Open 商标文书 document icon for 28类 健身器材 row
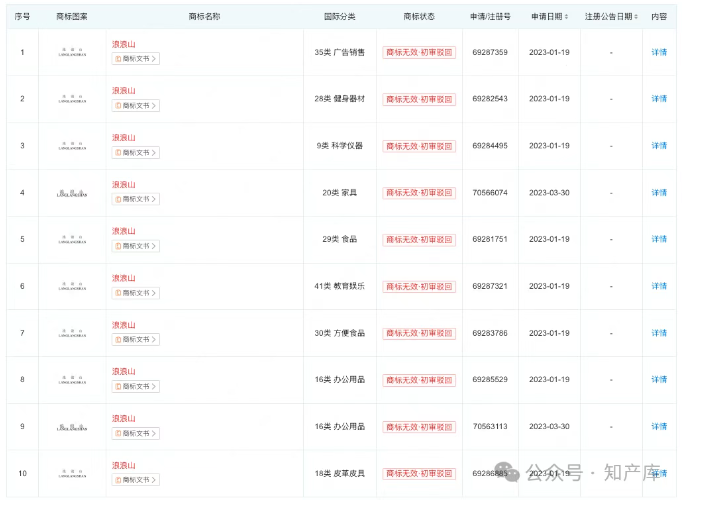 click(118, 106)
